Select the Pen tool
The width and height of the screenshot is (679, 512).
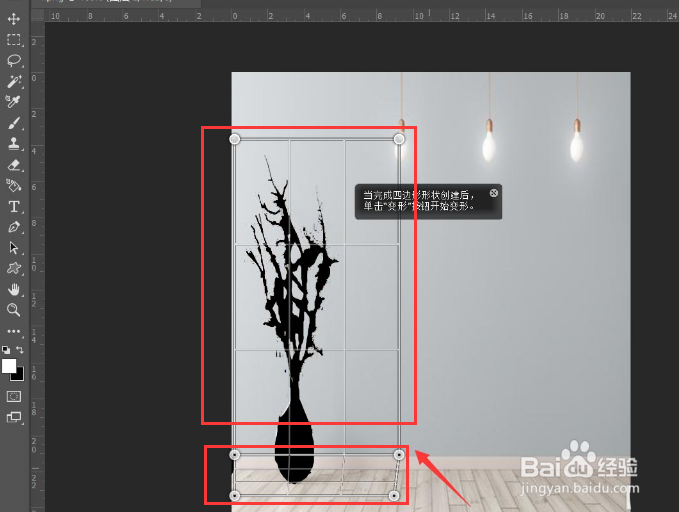(x=13, y=227)
